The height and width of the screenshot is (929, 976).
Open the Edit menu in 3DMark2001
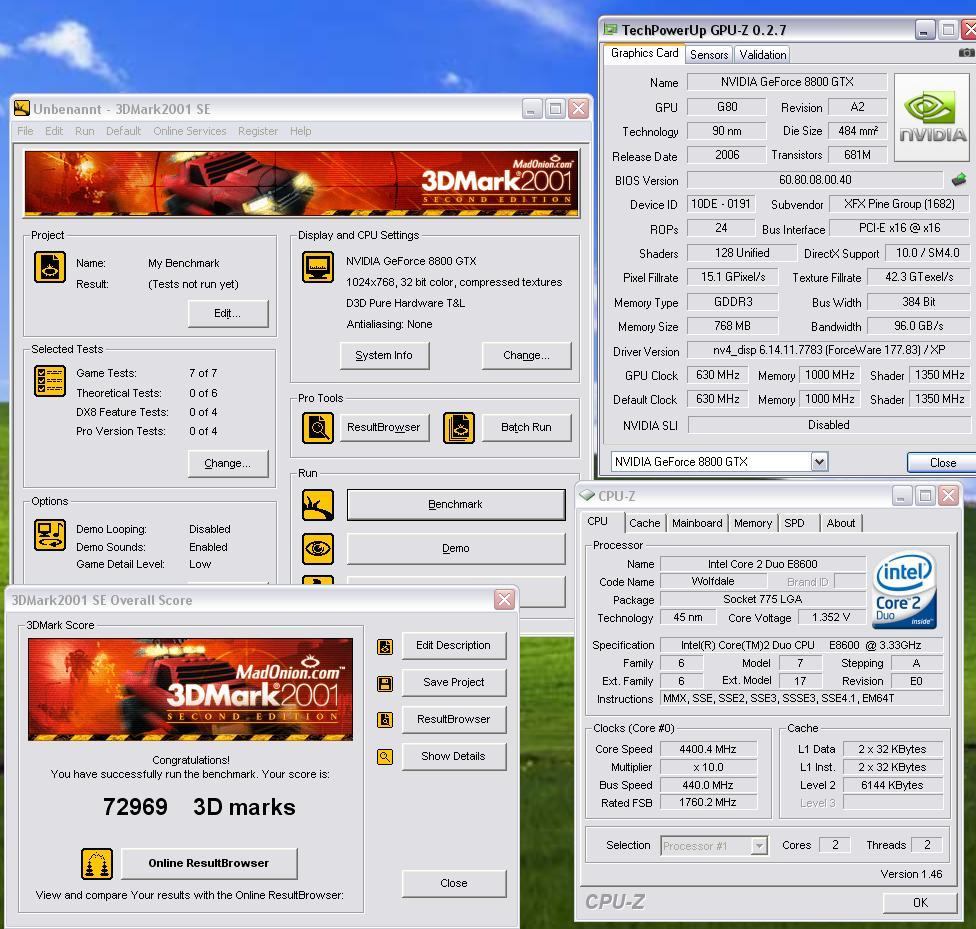(x=54, y=131)
